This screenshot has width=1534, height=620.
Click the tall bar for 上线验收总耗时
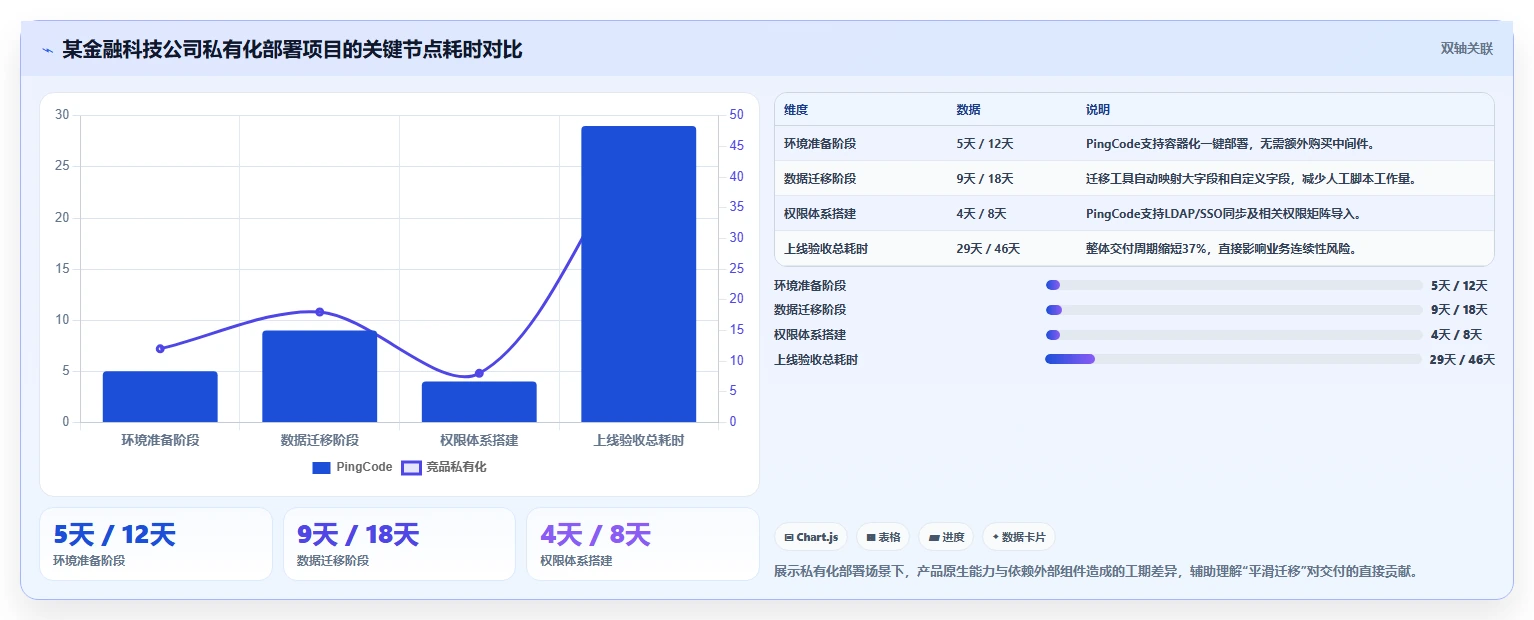pyautogui.click(x=638, y=274)
